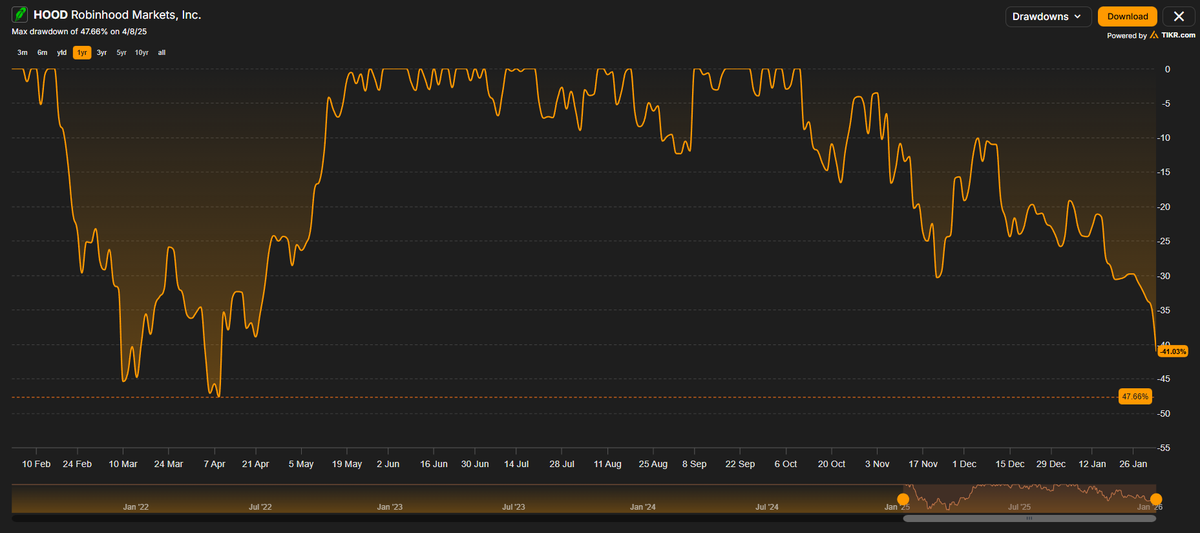The width and height of the screenshot is (1200, 533).
Task: Click the Jul '23 navigator label
Action: tap(513, 507)
